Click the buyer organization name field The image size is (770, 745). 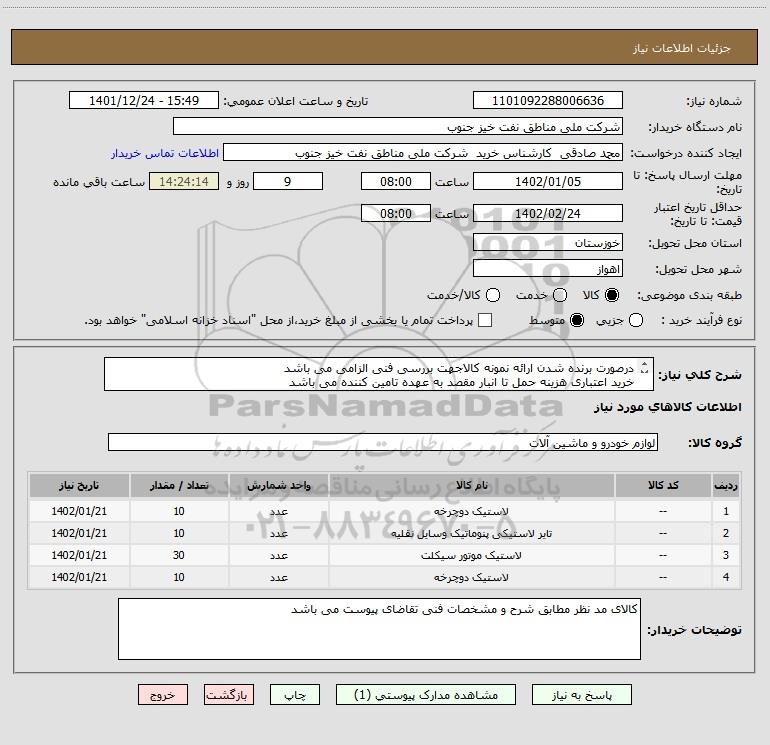click(x=398, y=127)
